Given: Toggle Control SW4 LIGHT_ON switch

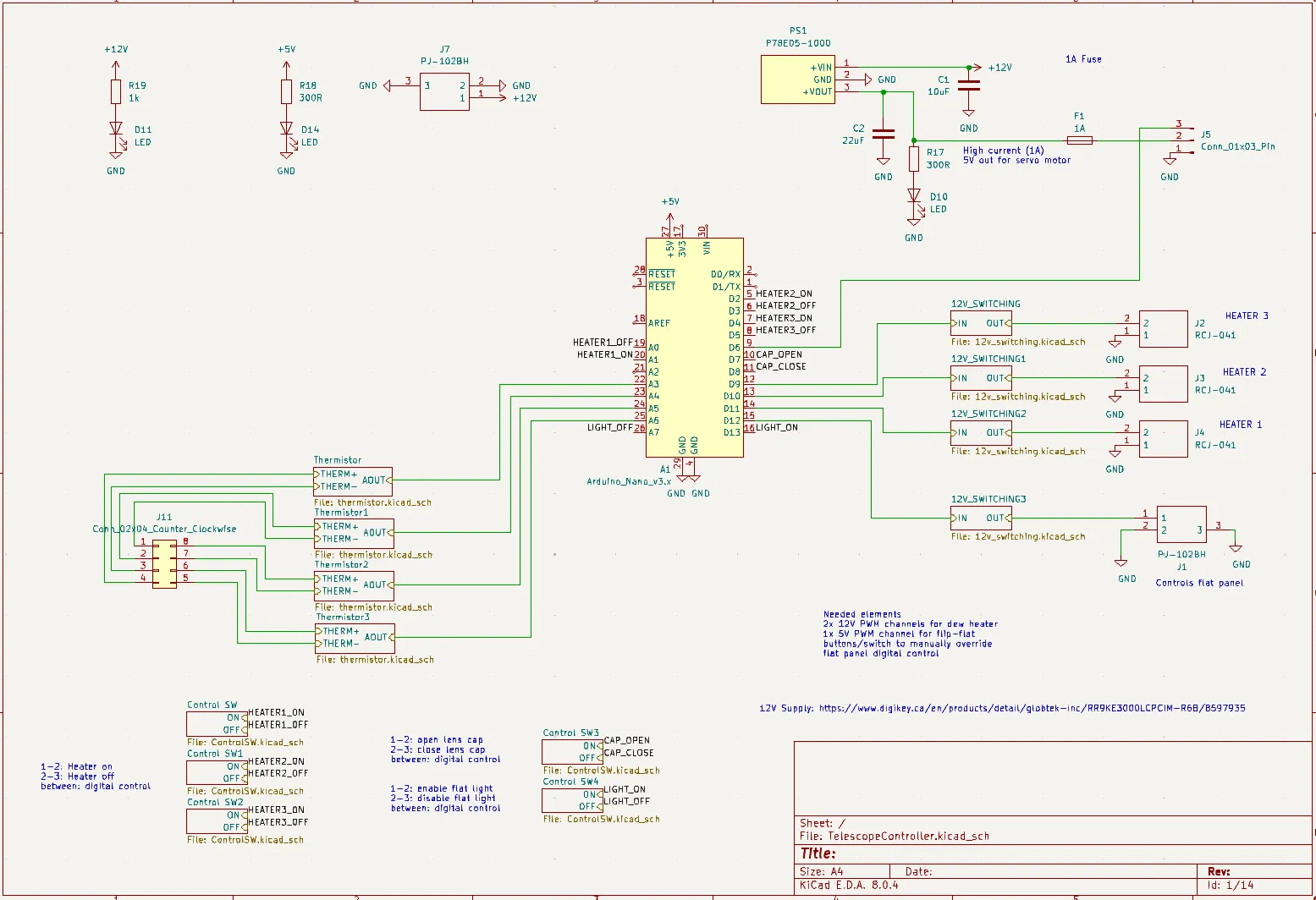Looking at the screenshot, I should pyautogui.click(x=571, y=799).
